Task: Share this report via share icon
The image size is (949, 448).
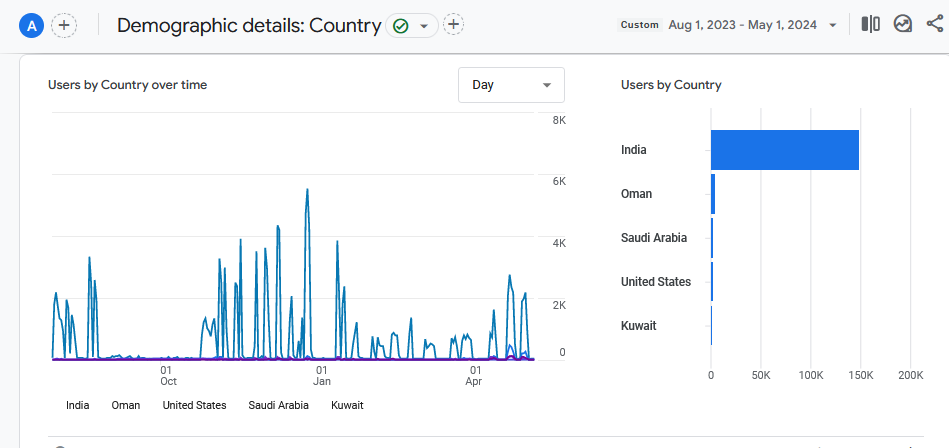Action: tap(935, 24)
